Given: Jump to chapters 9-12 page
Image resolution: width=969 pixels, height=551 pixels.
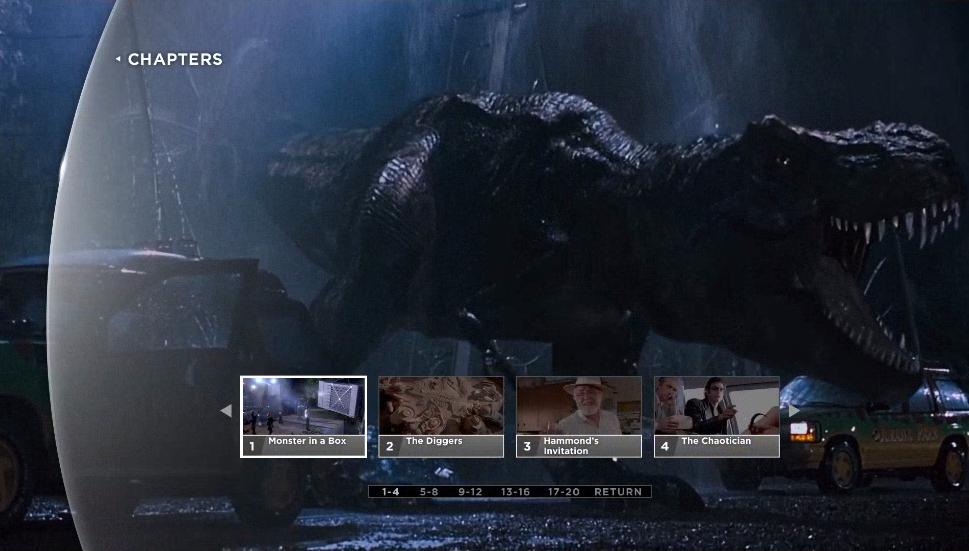Looking at the screenshot, I should 470,492.
